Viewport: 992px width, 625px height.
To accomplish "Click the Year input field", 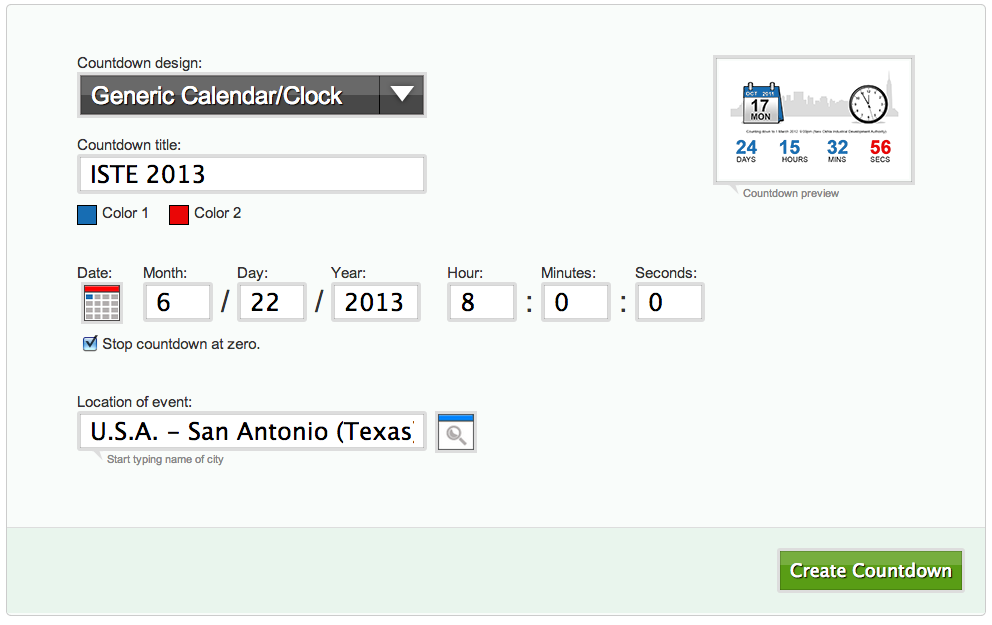I will point(375,302).
